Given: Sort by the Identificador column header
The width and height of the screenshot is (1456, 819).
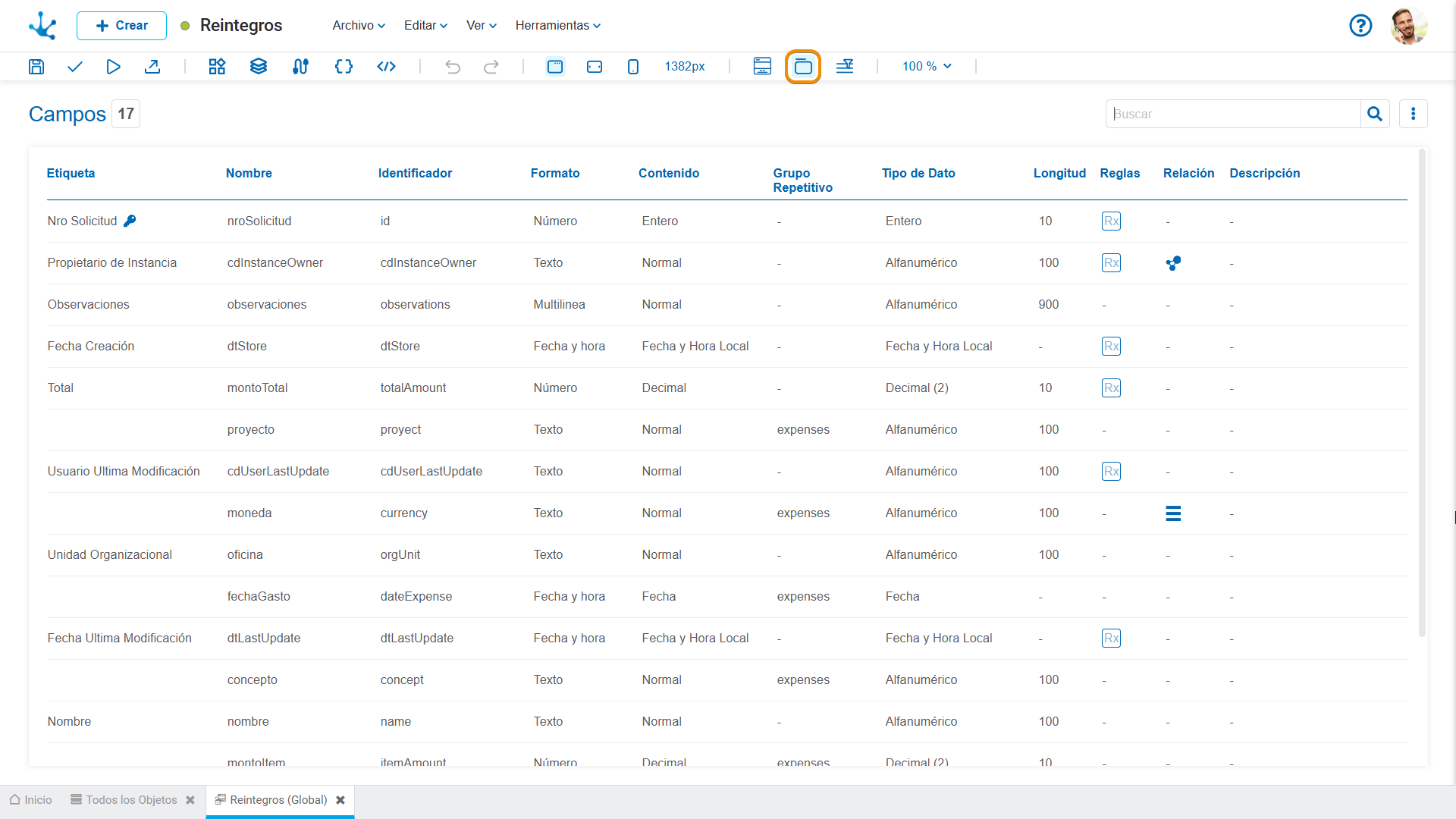Looking at the screenshot, I should click(x=415, y=173).
